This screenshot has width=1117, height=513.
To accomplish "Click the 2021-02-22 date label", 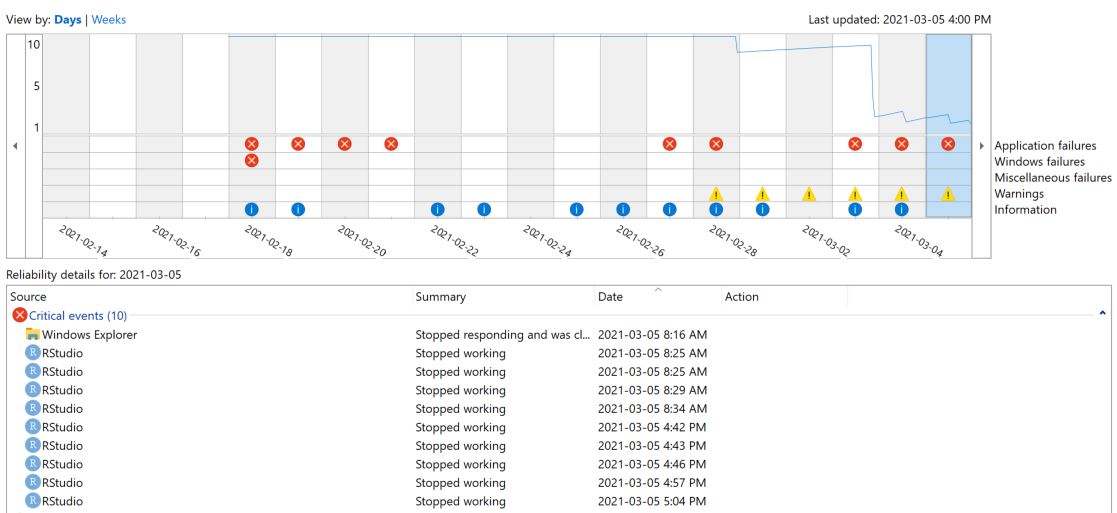I will [454, 241].
